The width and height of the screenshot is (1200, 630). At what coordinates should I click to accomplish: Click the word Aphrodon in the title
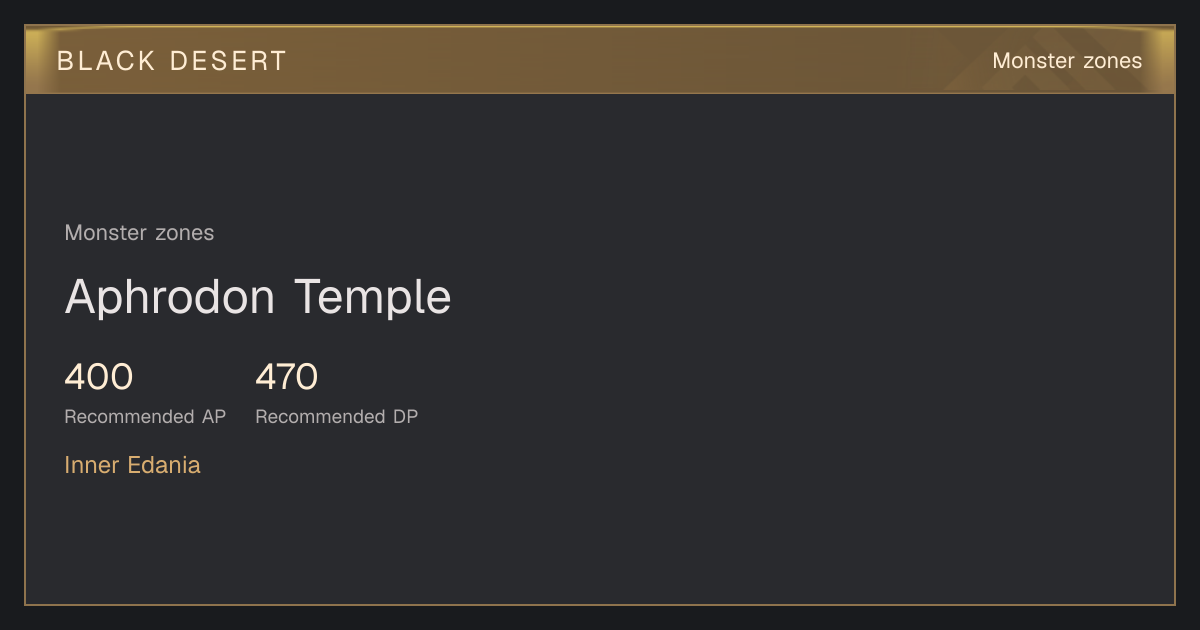pos(170,297)
